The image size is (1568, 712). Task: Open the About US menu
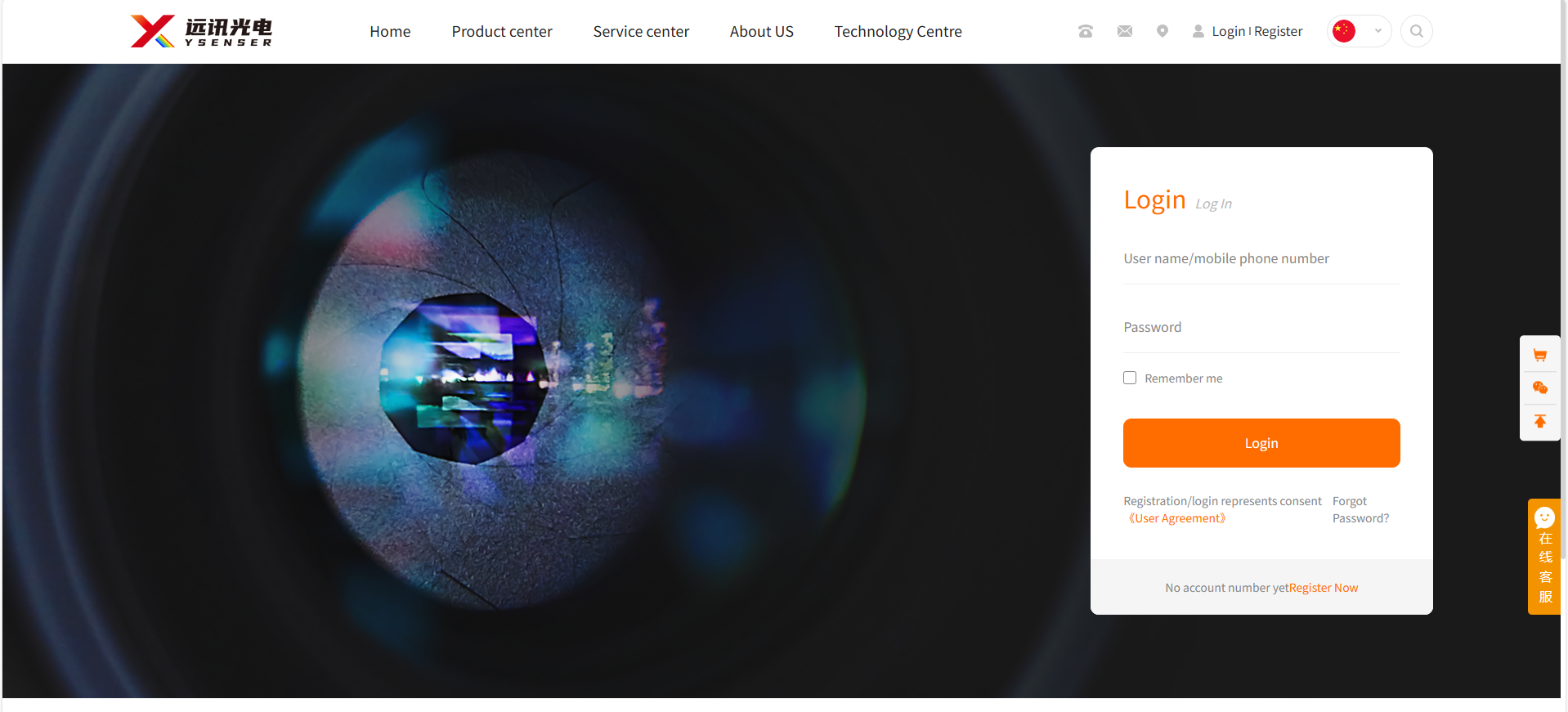(x=761, y=31)
